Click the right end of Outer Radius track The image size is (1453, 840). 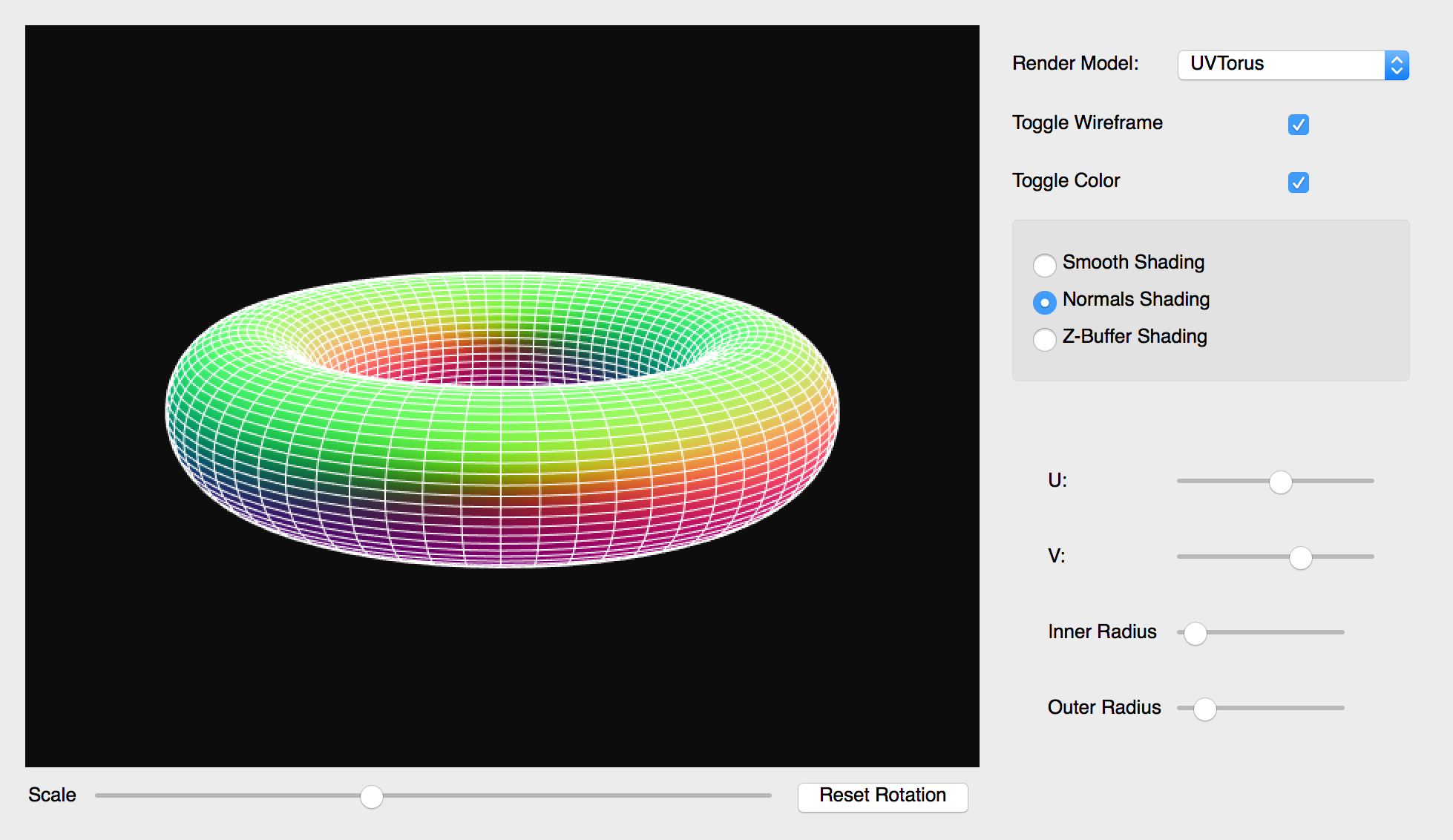point(1340,708)
